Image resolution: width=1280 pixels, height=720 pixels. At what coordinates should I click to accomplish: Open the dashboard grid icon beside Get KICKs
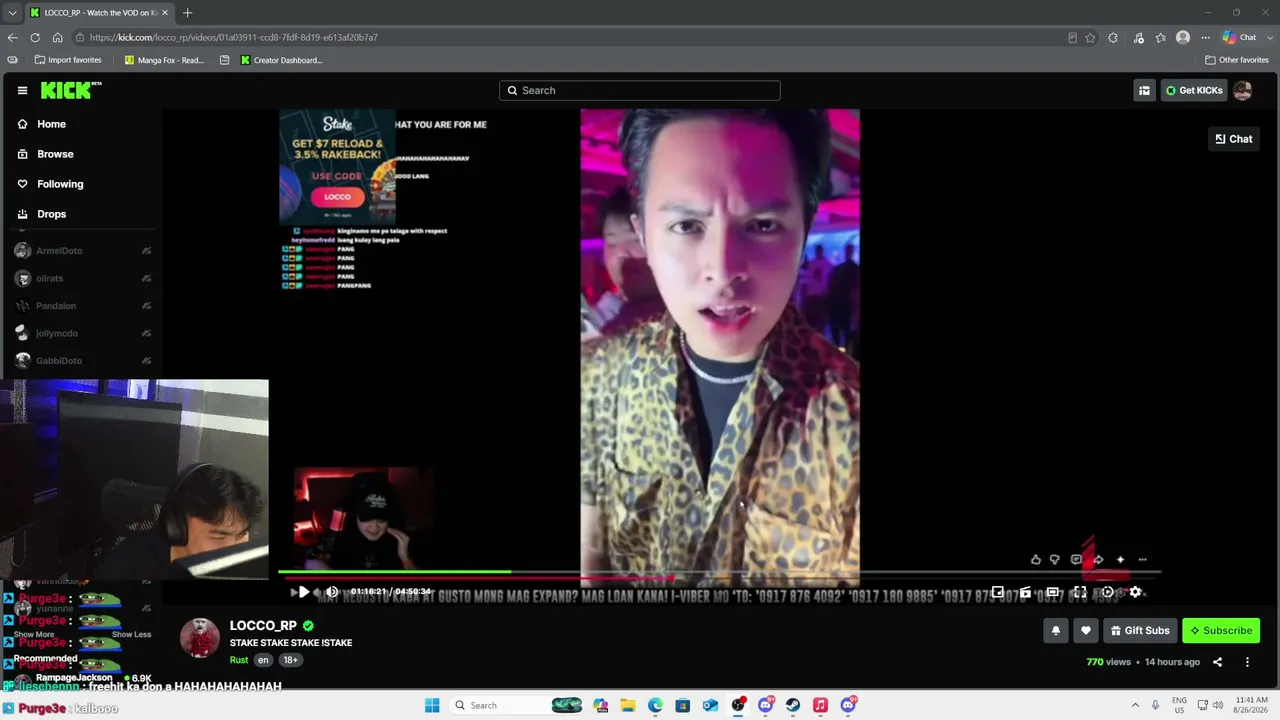1144,90
